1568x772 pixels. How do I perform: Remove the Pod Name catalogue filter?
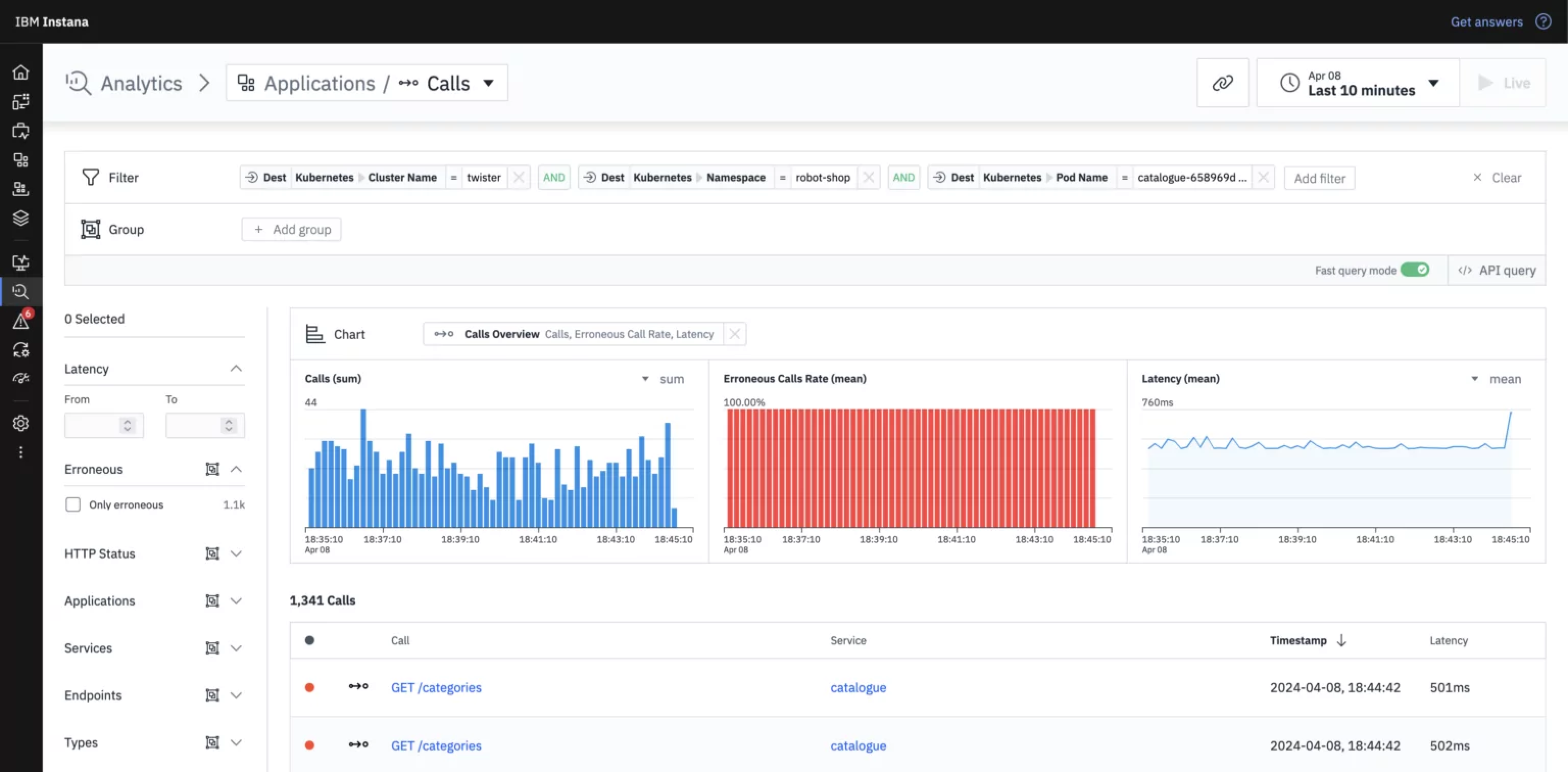(1263, 177)
